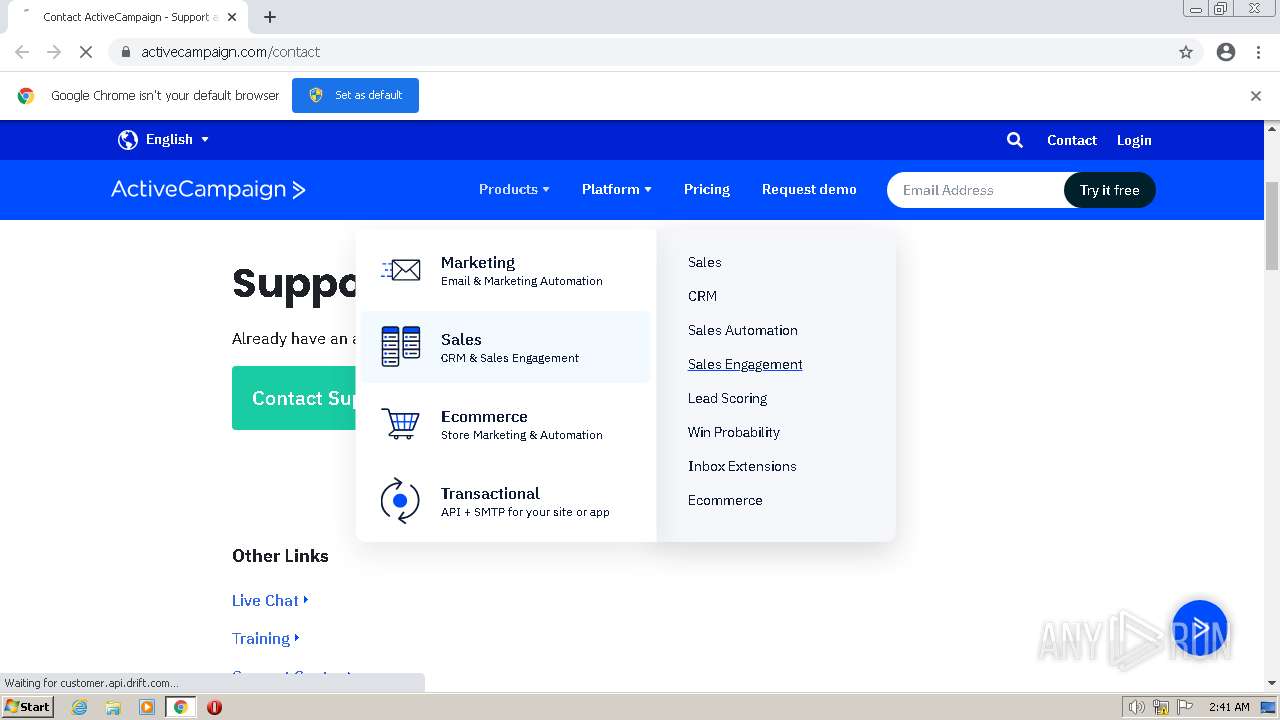Click the forward navigation arrow
The image size is (1280, 720).
pyautogui.click(x=54, y=52)
